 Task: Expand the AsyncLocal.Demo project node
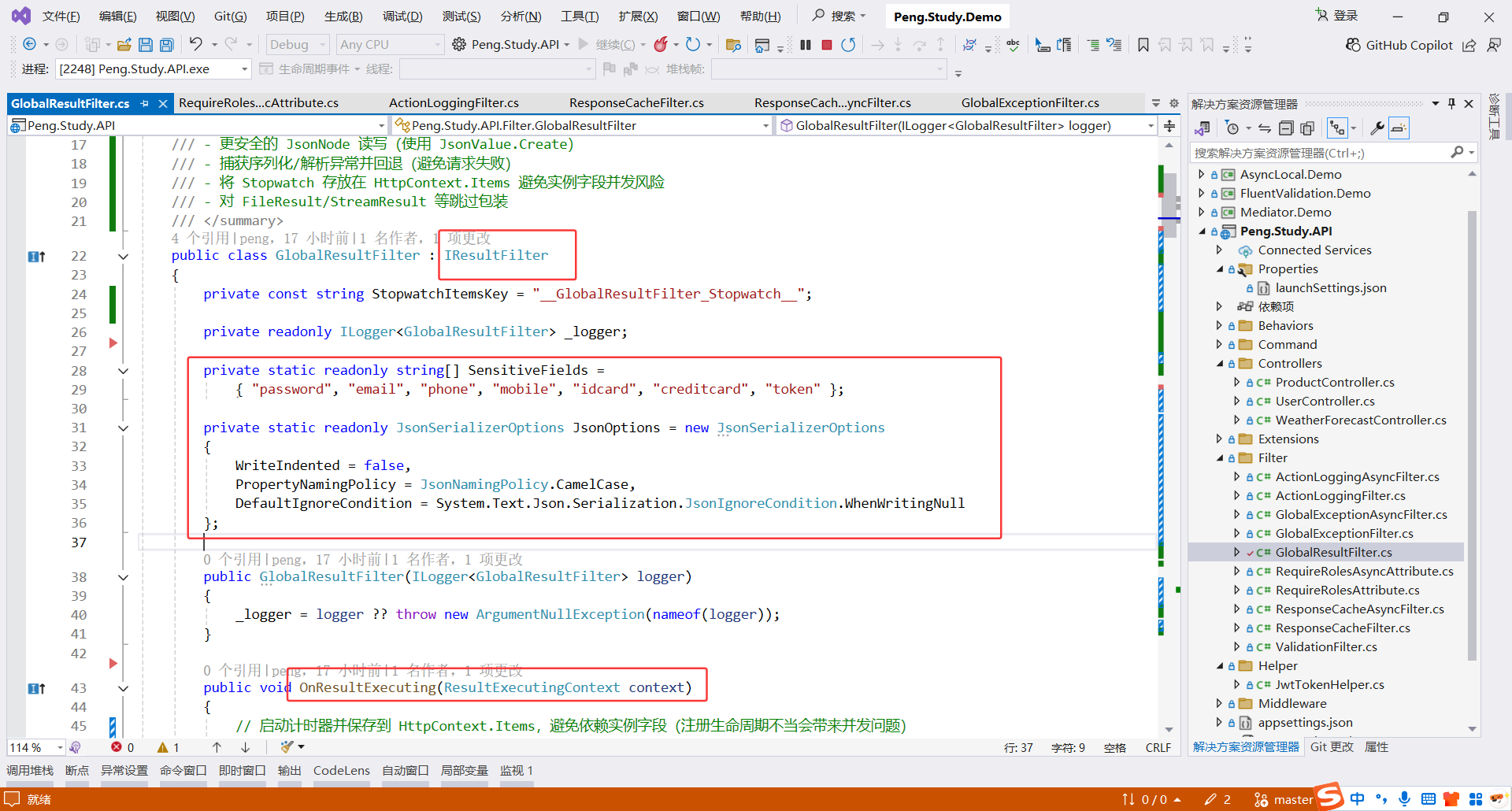tap(1201, 174)
